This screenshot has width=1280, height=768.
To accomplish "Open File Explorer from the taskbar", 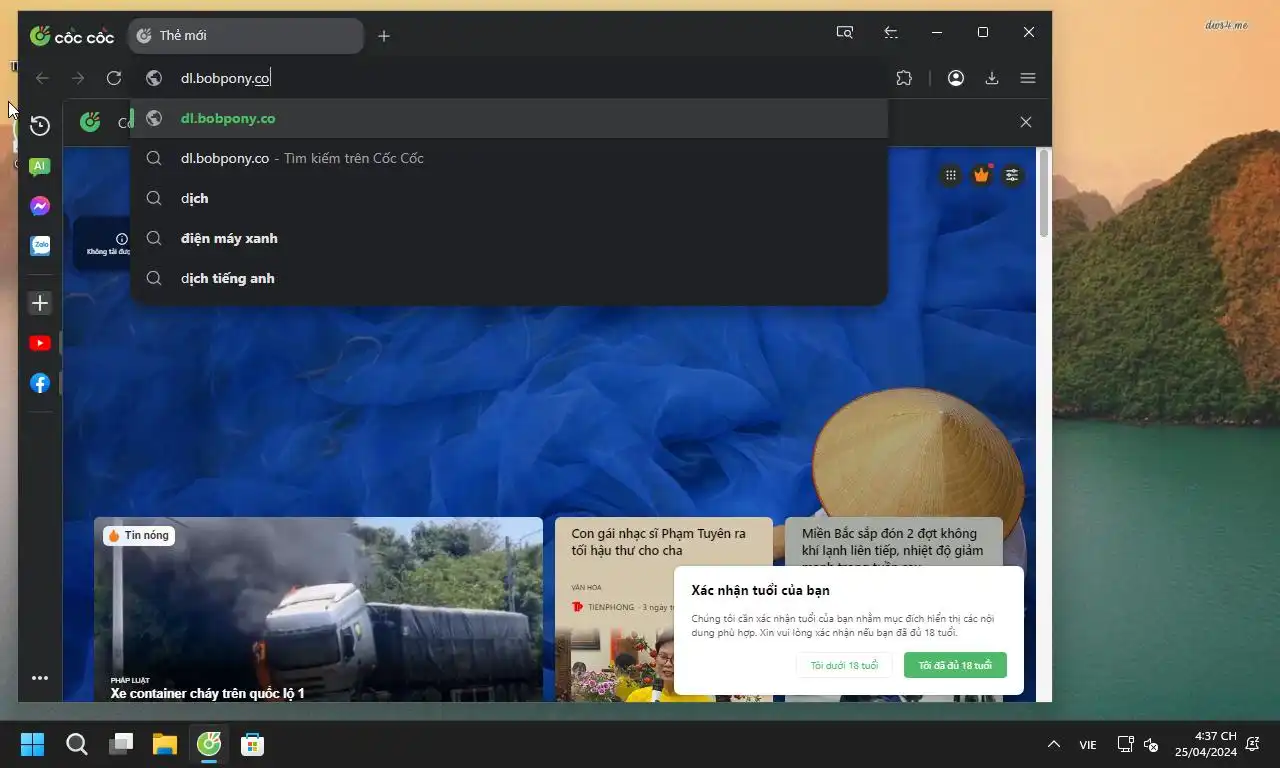I will [165, 744].
